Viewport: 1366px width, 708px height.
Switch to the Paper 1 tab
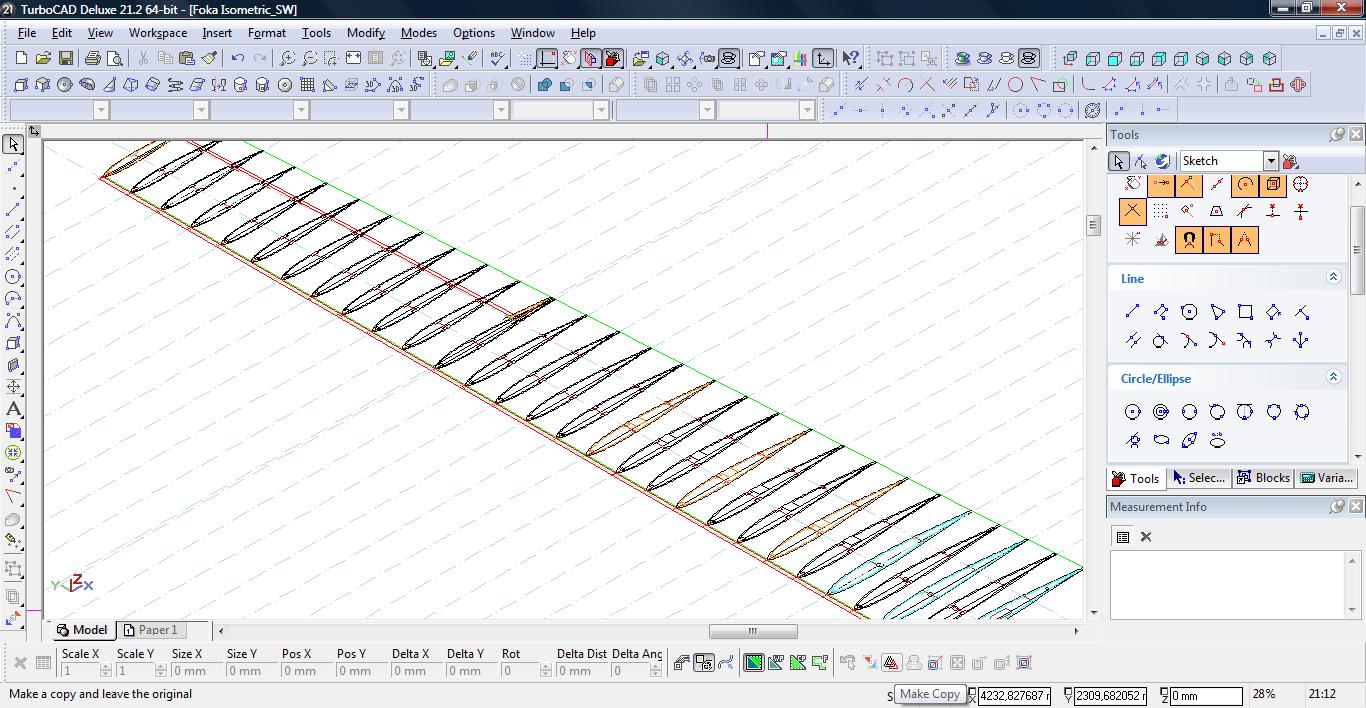[x=151, y=630]
